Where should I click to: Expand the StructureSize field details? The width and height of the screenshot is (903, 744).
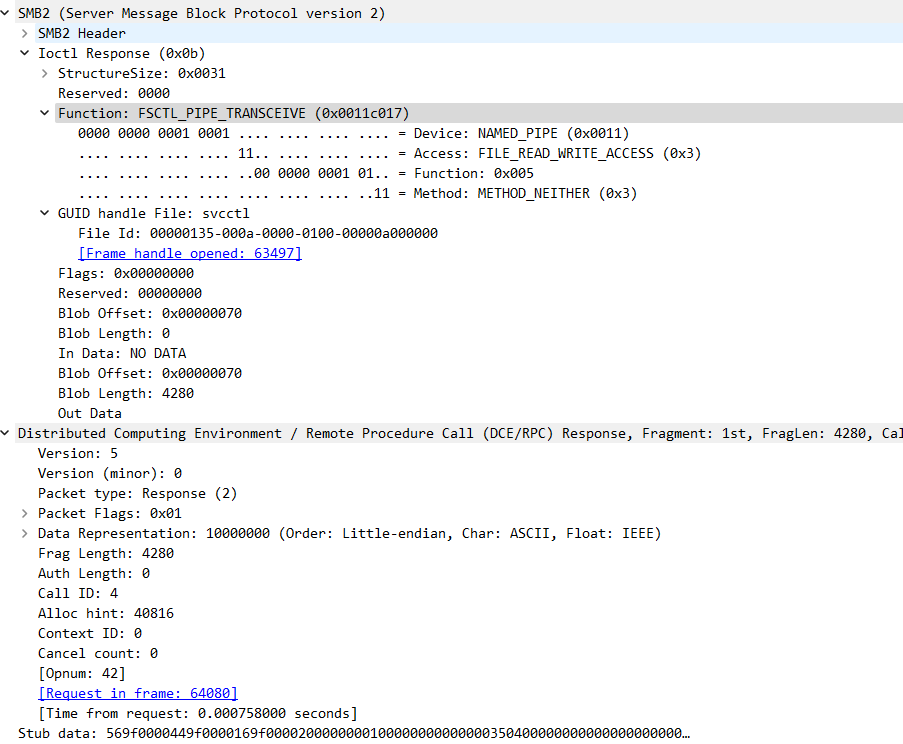coord(44,73)
